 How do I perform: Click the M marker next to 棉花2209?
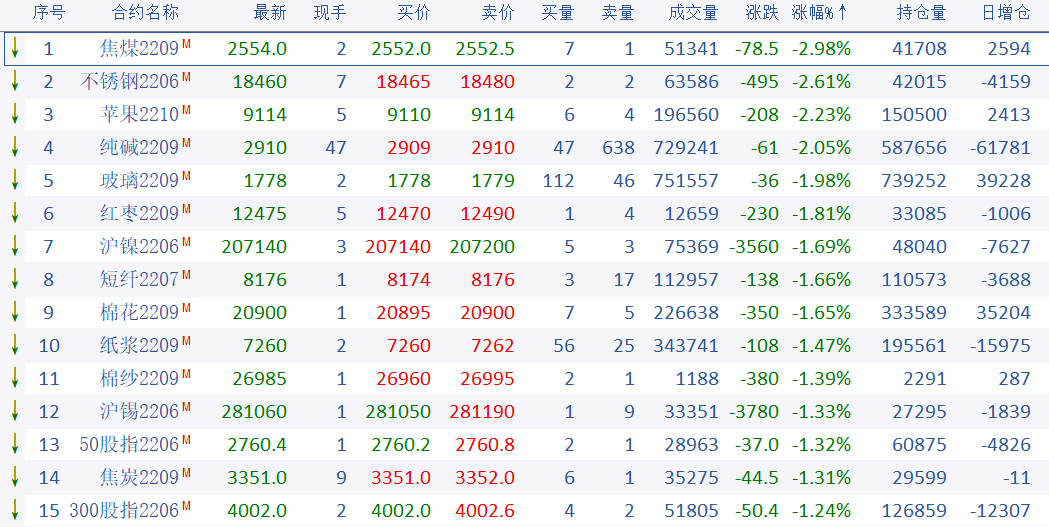186,309
